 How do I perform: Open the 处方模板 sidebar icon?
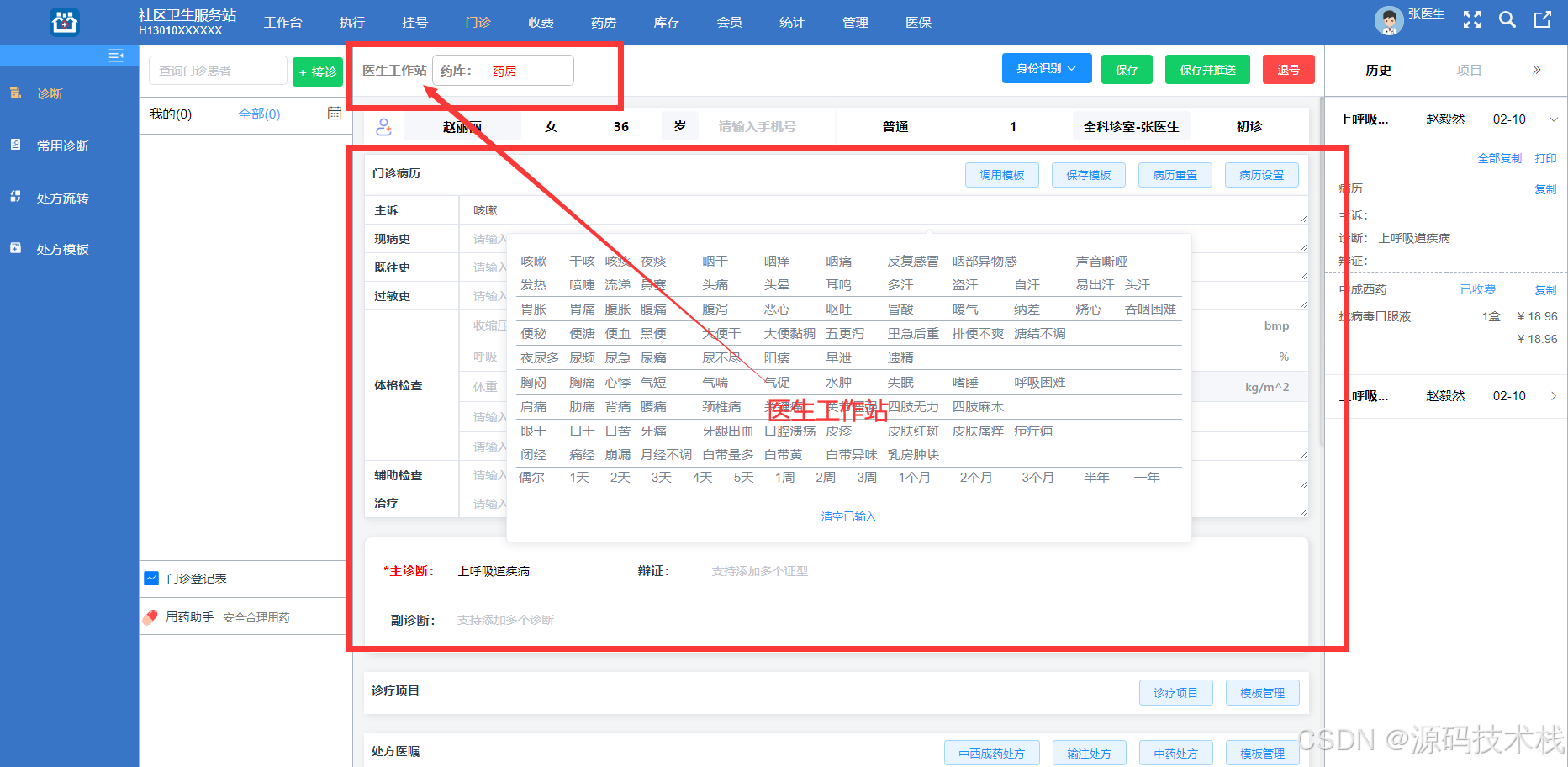point(15,248)
